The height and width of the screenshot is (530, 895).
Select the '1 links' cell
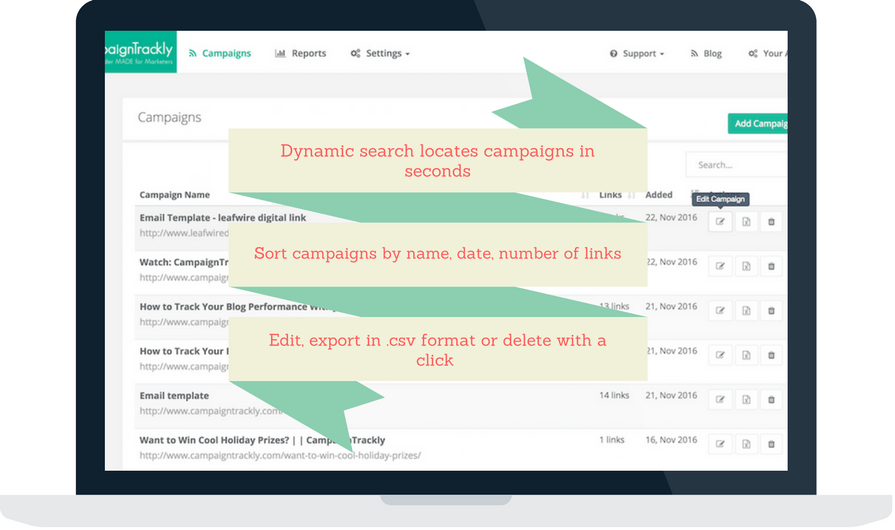[x=612, y=440]
